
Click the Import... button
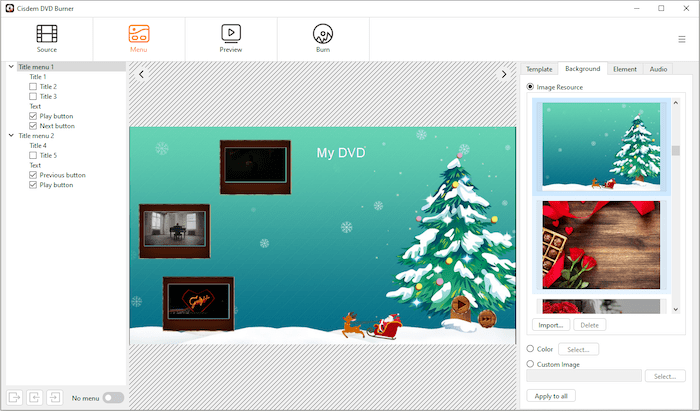(551, 325)
